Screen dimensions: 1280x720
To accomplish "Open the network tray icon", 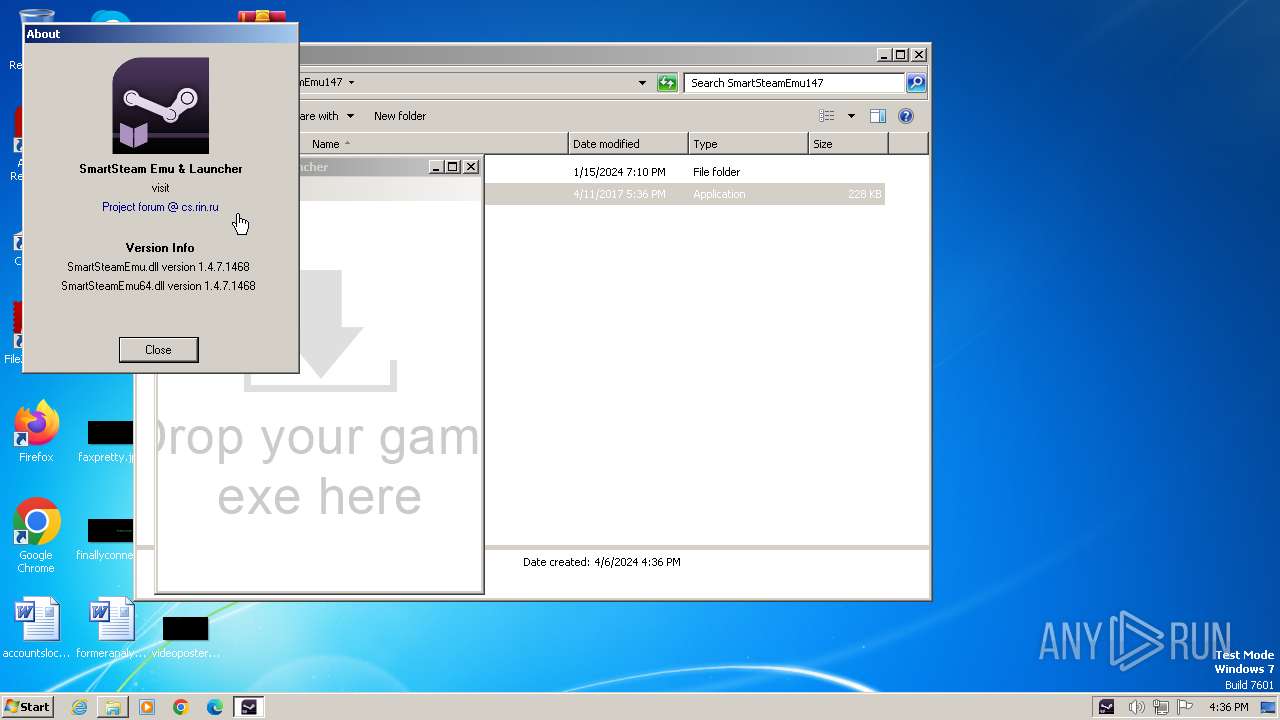I will 1160,707.
